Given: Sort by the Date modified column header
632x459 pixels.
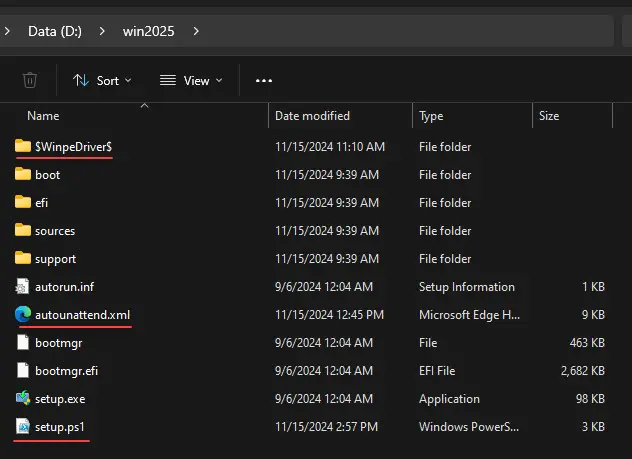Looking at the screenshot, I should [312, 116].
